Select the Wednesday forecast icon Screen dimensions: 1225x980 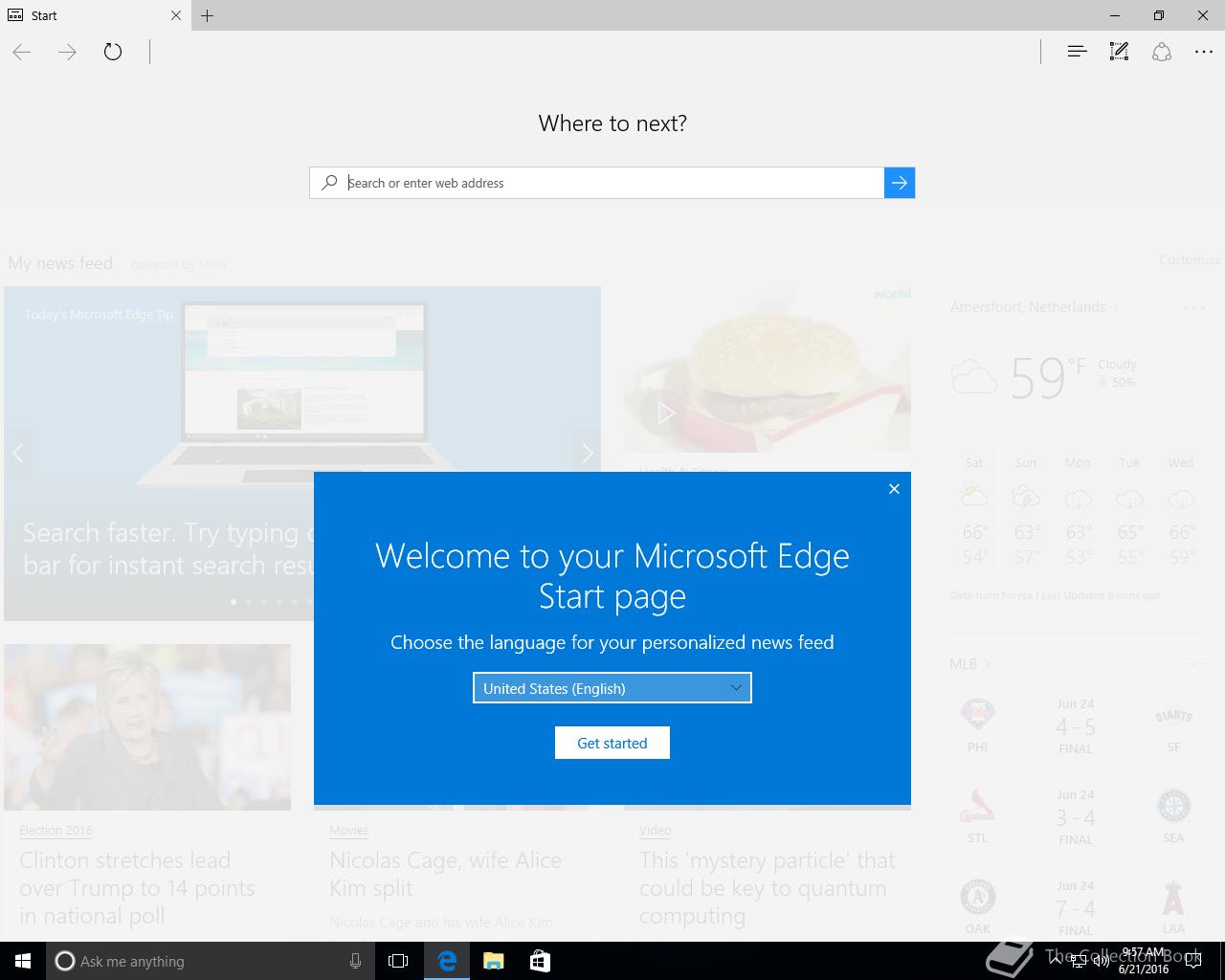1181,498
